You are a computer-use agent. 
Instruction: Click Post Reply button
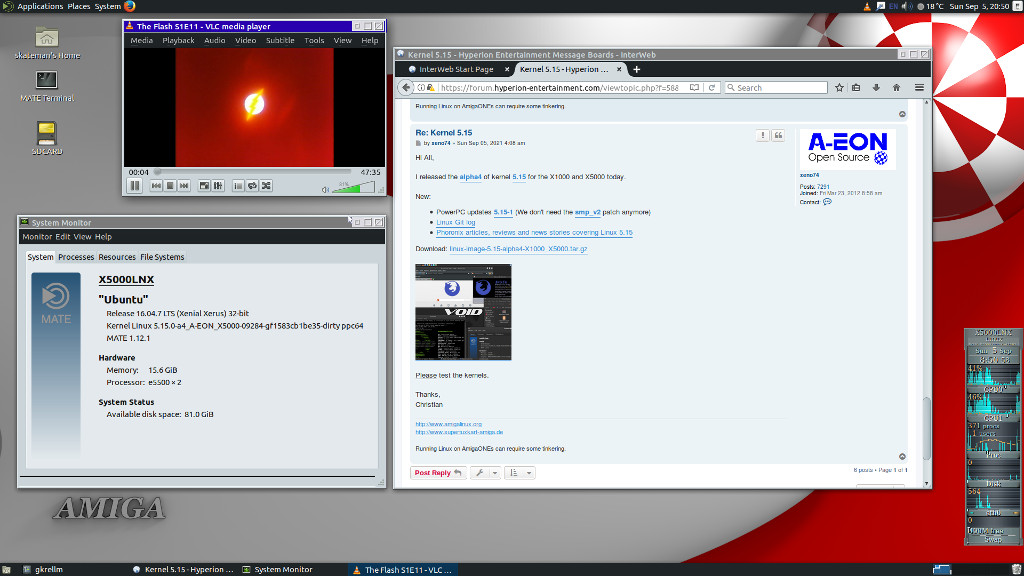[438, 473]
